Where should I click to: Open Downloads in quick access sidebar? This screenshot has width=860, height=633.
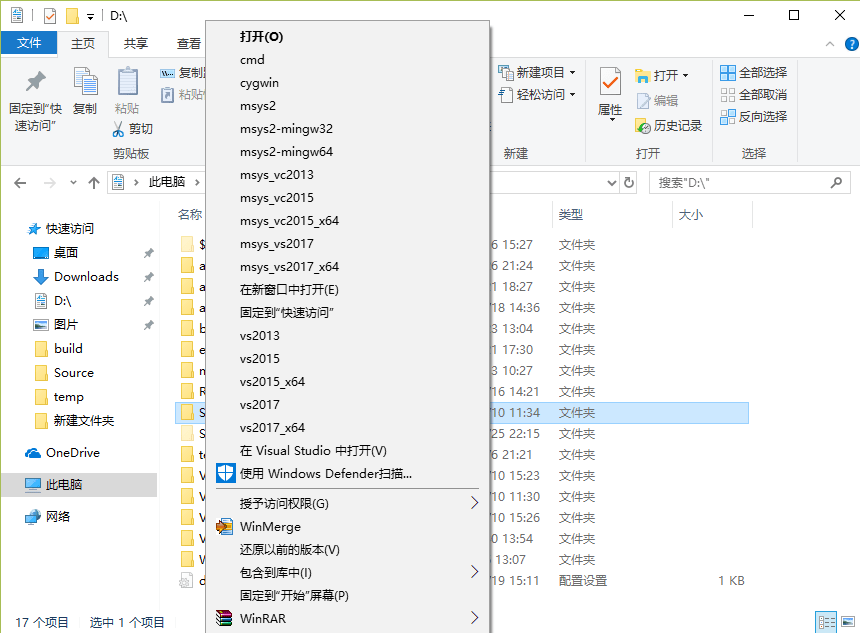[x=86, y=277]
